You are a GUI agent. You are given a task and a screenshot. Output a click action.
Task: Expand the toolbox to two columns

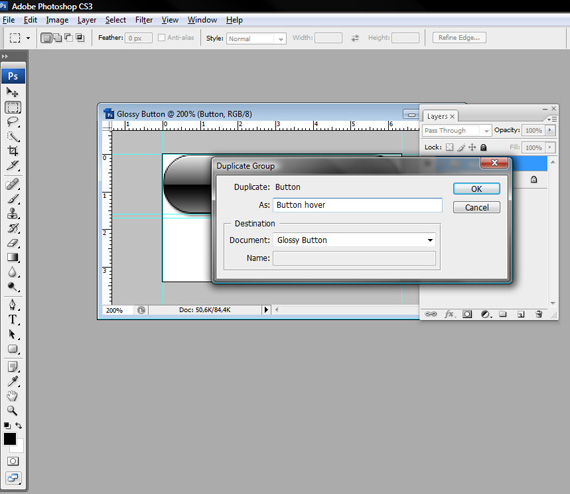pyautogui.click(x=4, y=56)
